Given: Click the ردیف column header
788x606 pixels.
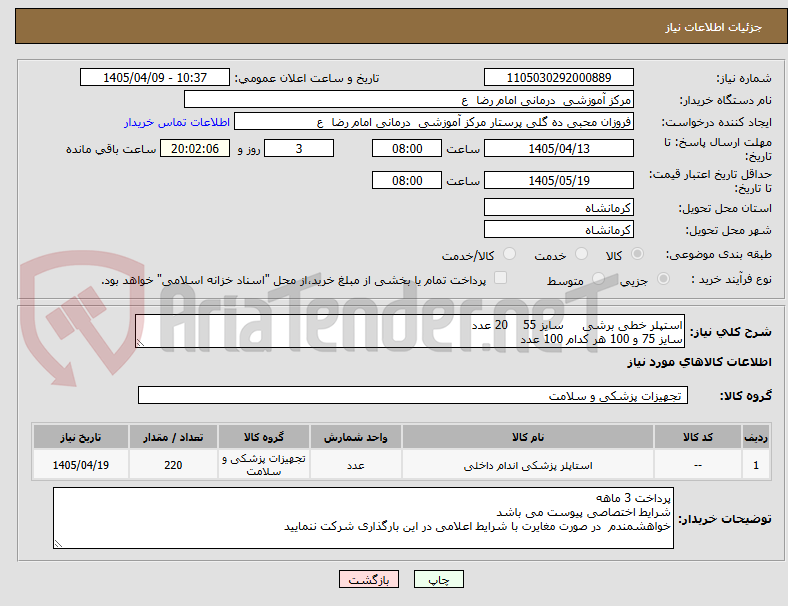Looking at the screenshot, I should point(755,437).
